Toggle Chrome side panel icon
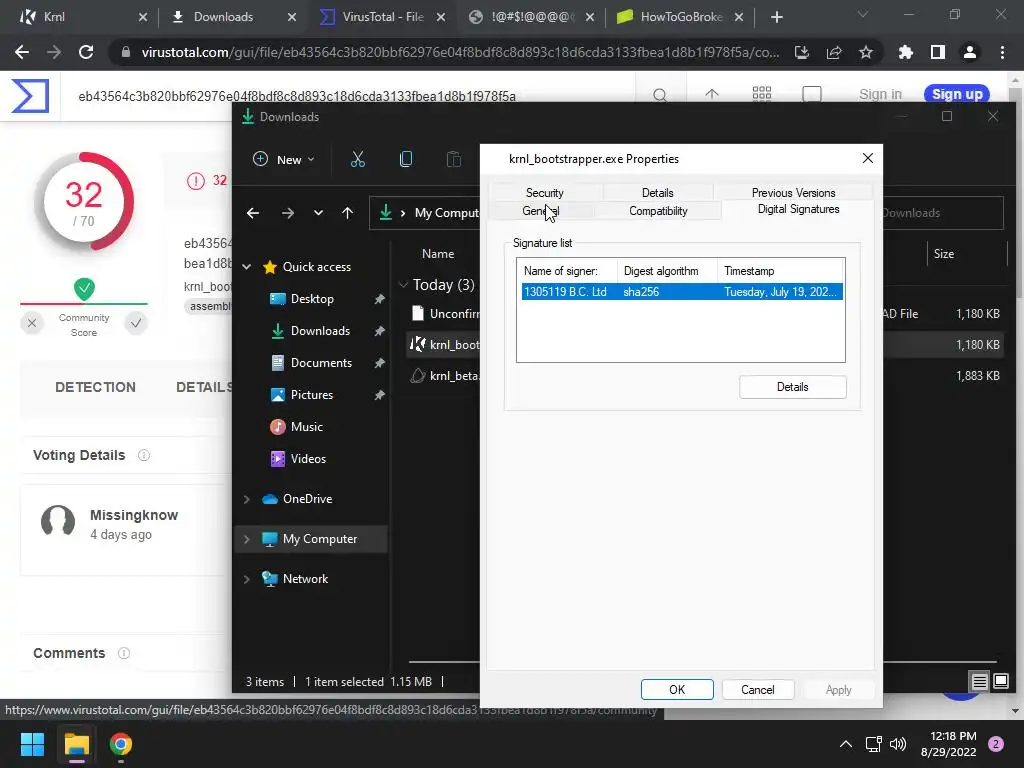The height and width of the screenshot is (768, 1024). 938,52
